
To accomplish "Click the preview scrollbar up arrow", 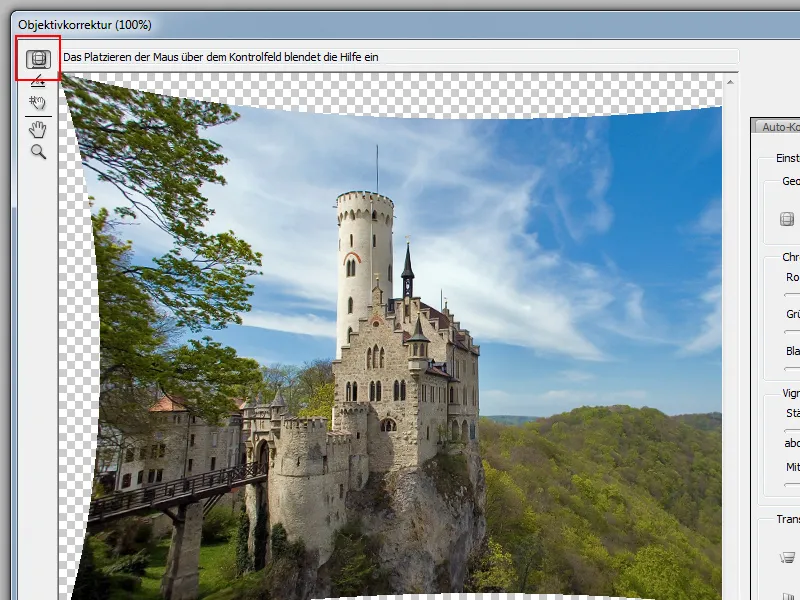I will coord(730,82).
